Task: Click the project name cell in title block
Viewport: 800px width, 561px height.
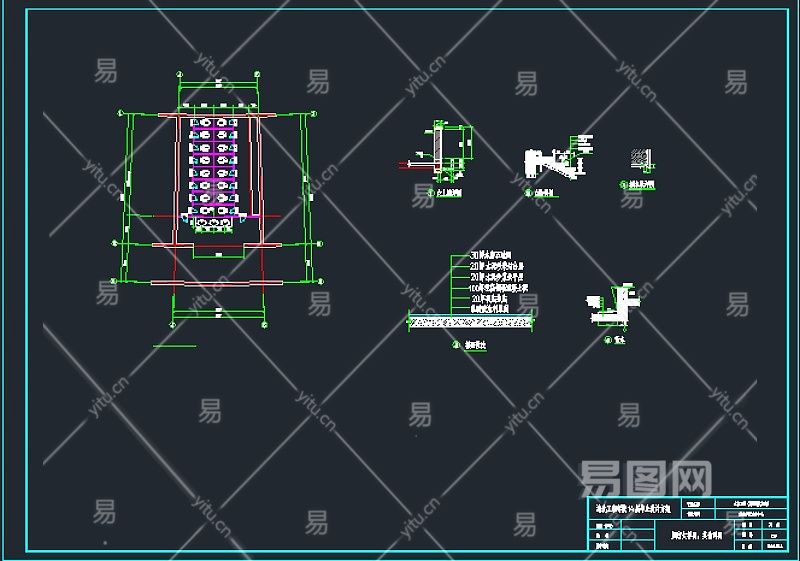Action: (x=634, y=508)
